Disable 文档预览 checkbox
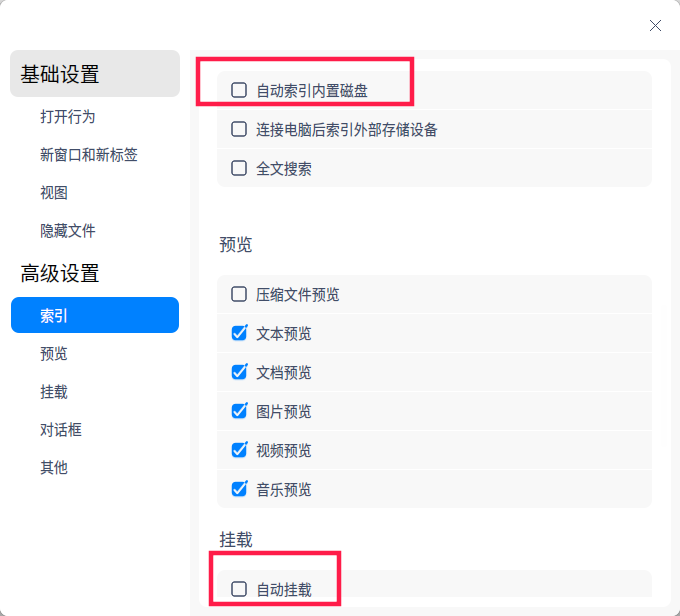680x616 pixels. point(239,372)
